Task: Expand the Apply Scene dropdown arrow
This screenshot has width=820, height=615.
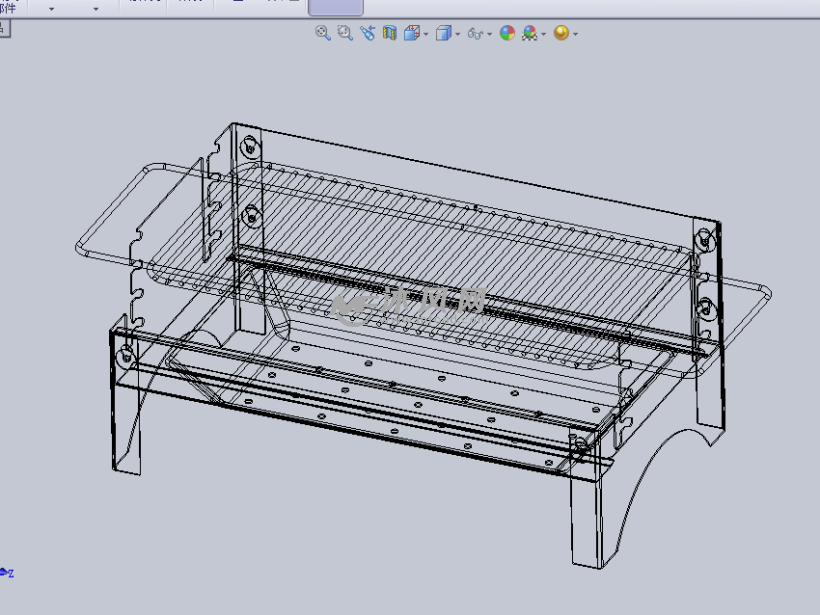Action: (544, 34)
